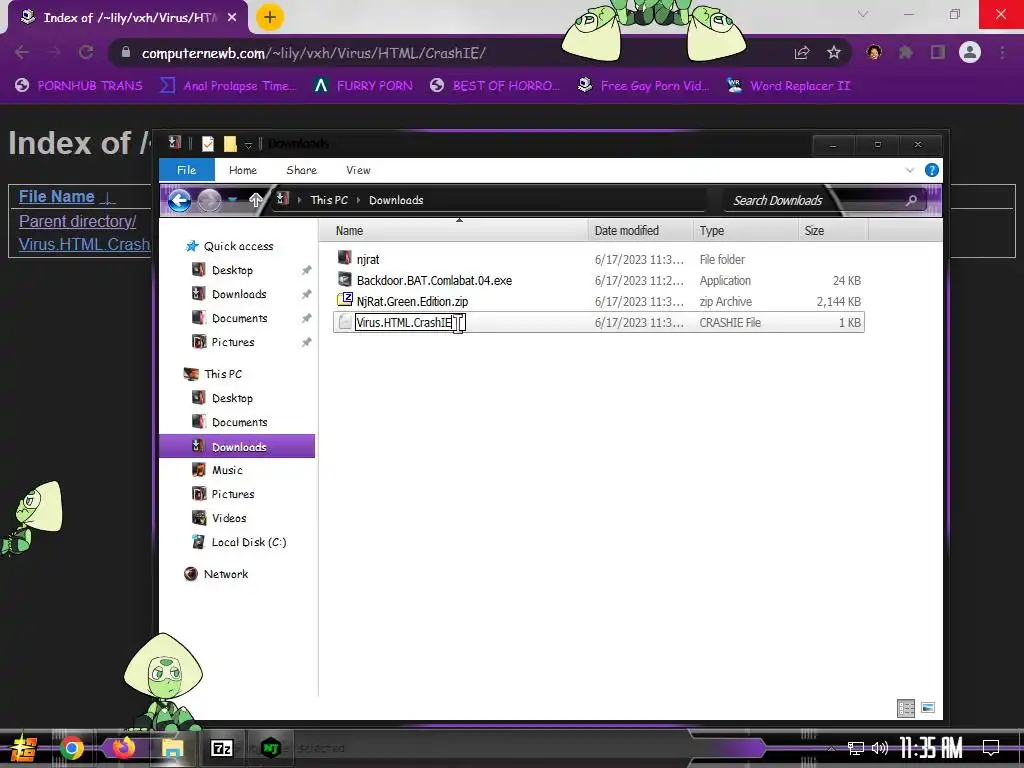The height and width of the screenshot is (768, 1024).
Task: Click quick access toolbar properties icon
Action: coord(208,144)
